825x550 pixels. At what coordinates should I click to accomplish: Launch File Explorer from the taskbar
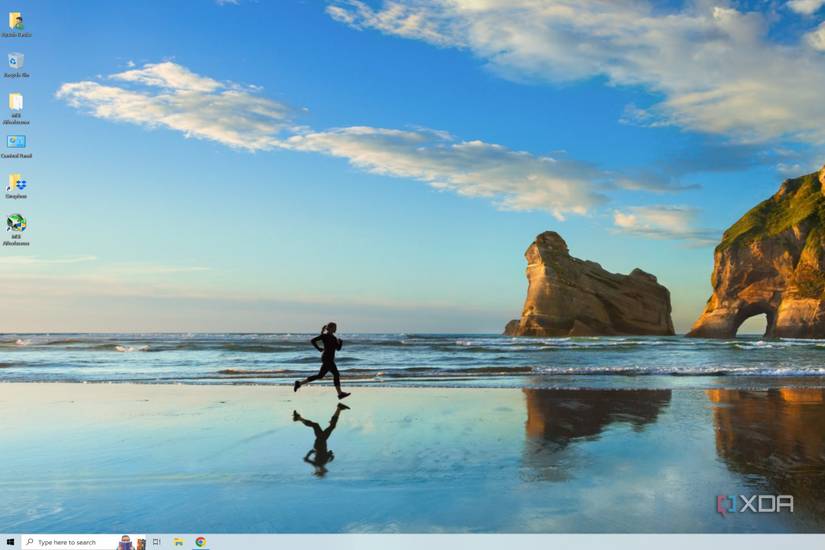pos(179,542)
